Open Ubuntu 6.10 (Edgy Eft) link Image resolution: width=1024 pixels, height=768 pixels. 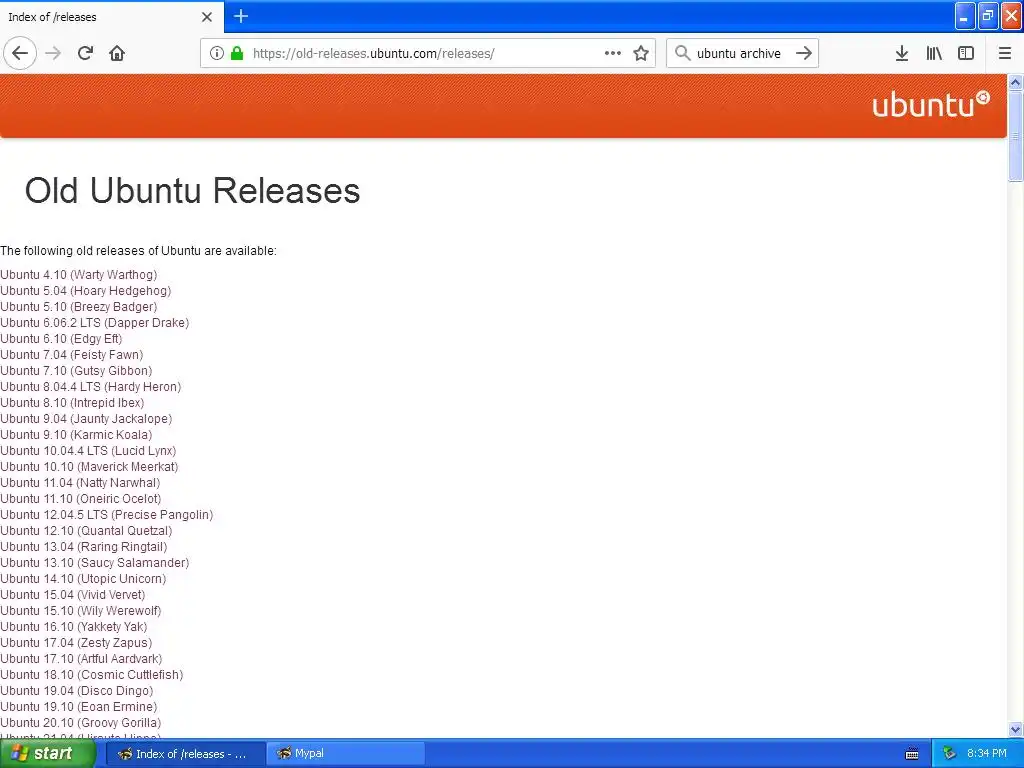click(x=61, y=339)
